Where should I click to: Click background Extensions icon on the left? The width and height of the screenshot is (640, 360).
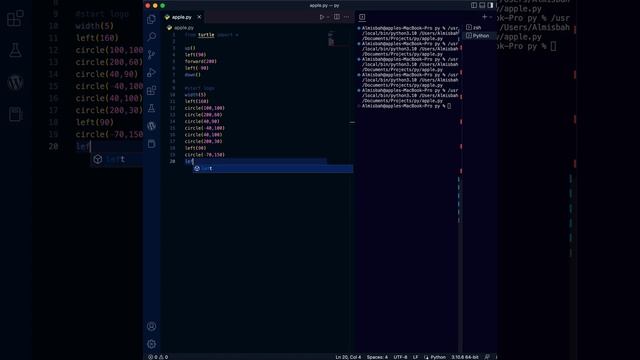15,18
